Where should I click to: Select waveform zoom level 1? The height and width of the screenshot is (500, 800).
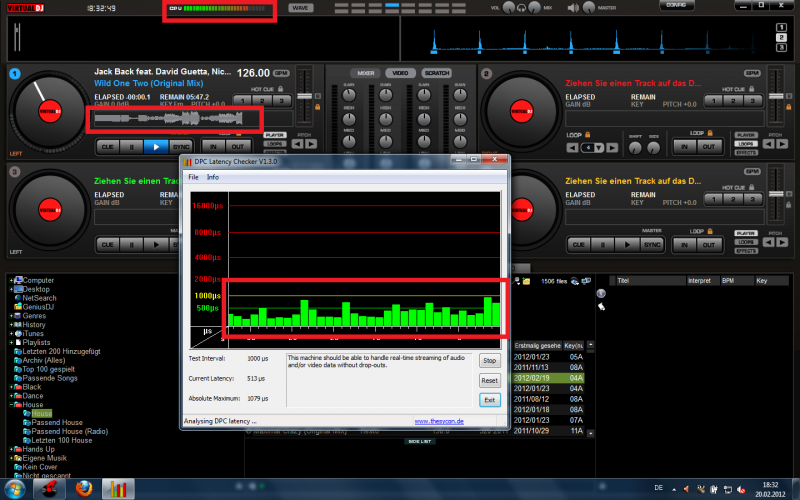[x=781, y=28]
